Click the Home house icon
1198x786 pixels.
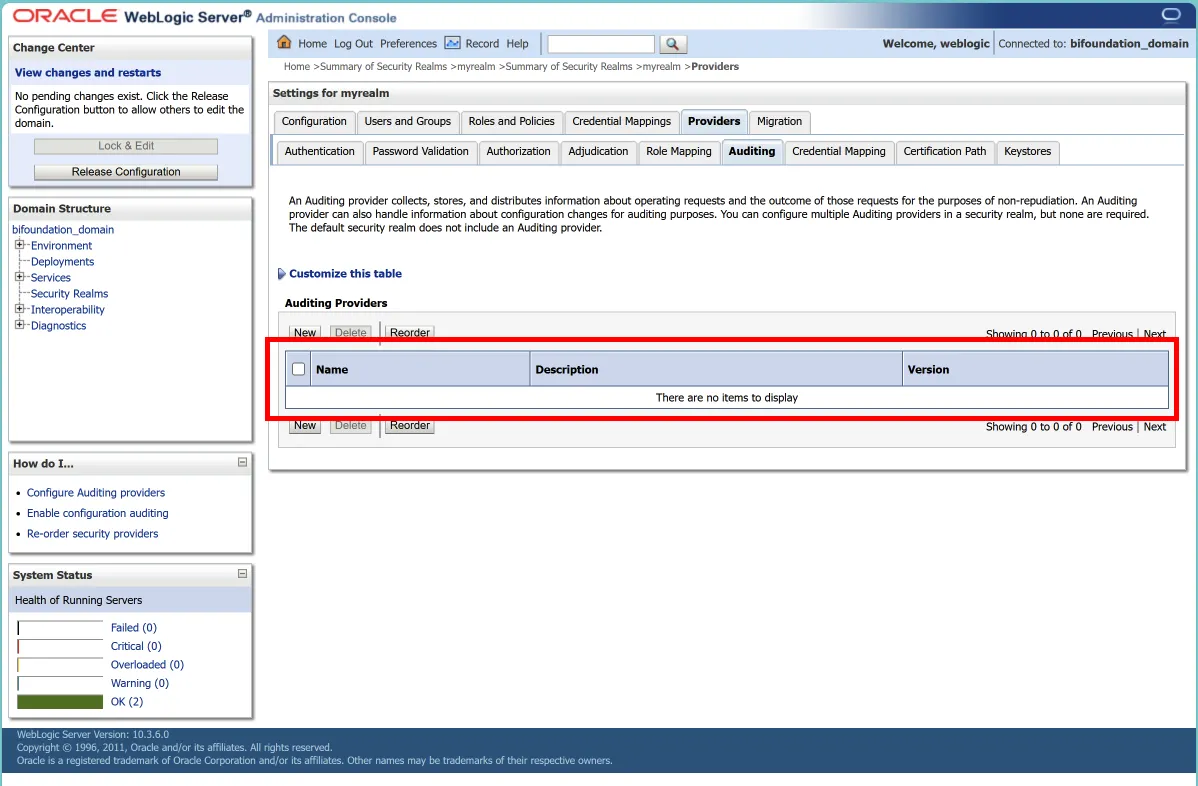click(x=284, y=42)
